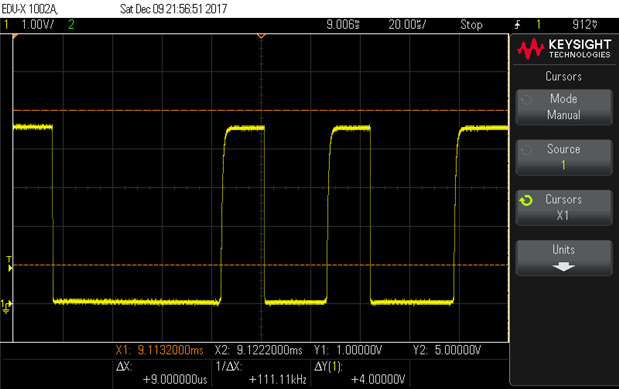Click the trigger level T marker
The height and width of the screenshot is (389, 619).
[9, 264]
